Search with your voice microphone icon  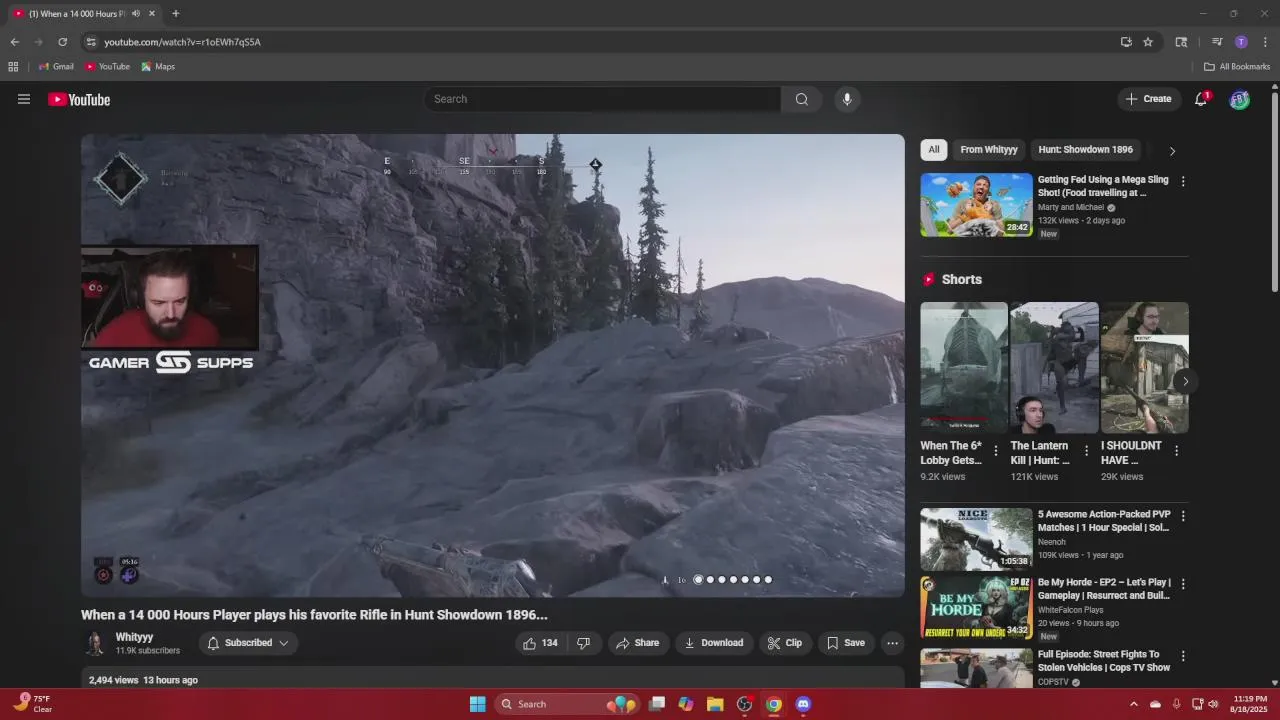(x=847, y=99)
